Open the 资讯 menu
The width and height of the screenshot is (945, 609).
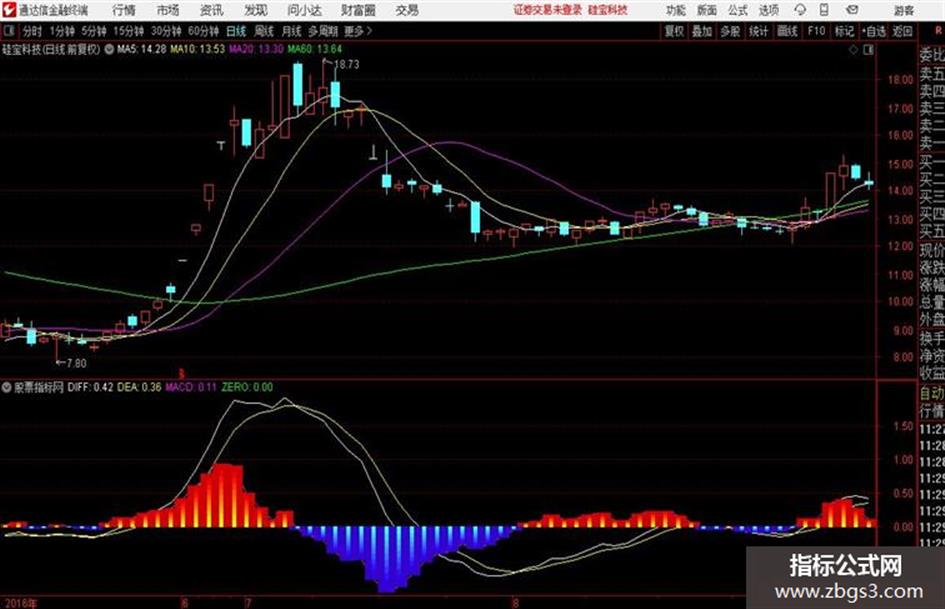212,10
